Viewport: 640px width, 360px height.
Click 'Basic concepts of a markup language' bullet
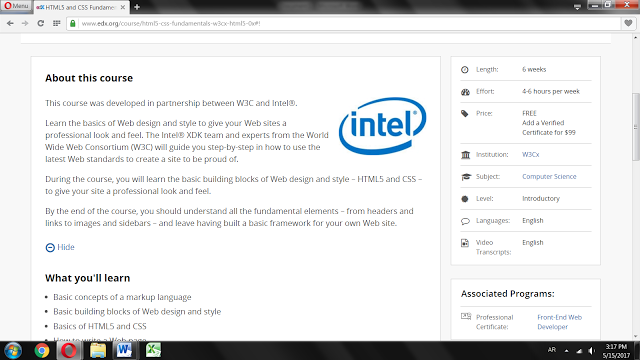click(x=122, y=297)
